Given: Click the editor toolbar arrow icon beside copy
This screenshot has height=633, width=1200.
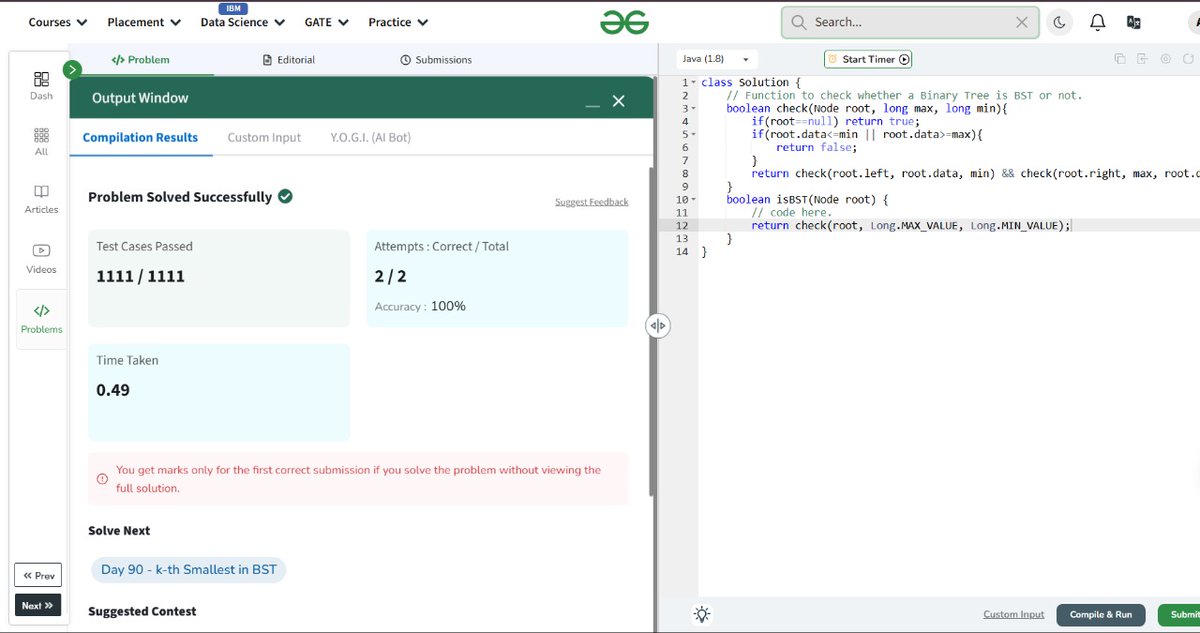Looking at the screenshot, I should click(x=1143, y=59).
